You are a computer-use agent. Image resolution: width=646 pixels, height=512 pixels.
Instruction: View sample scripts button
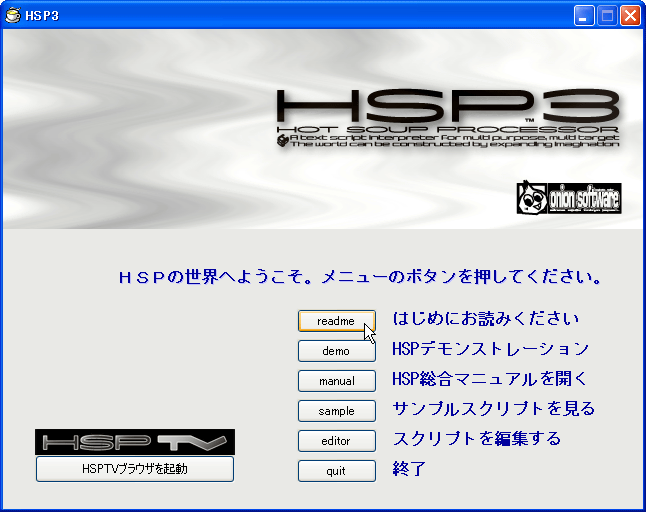click(x=337, y=411)
